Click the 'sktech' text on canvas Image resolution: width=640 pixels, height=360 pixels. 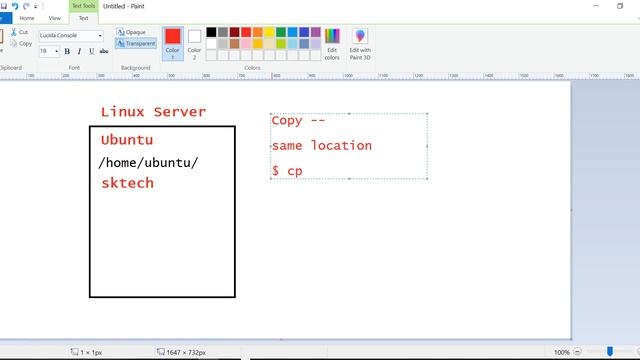tap(127, 183)
